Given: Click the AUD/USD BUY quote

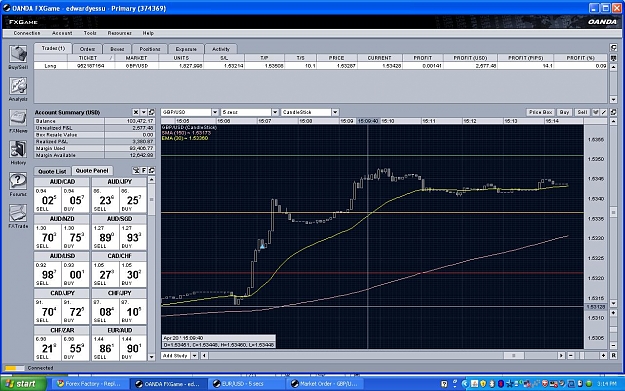Looking at the screenshot, I should click(x=76, y=274).
